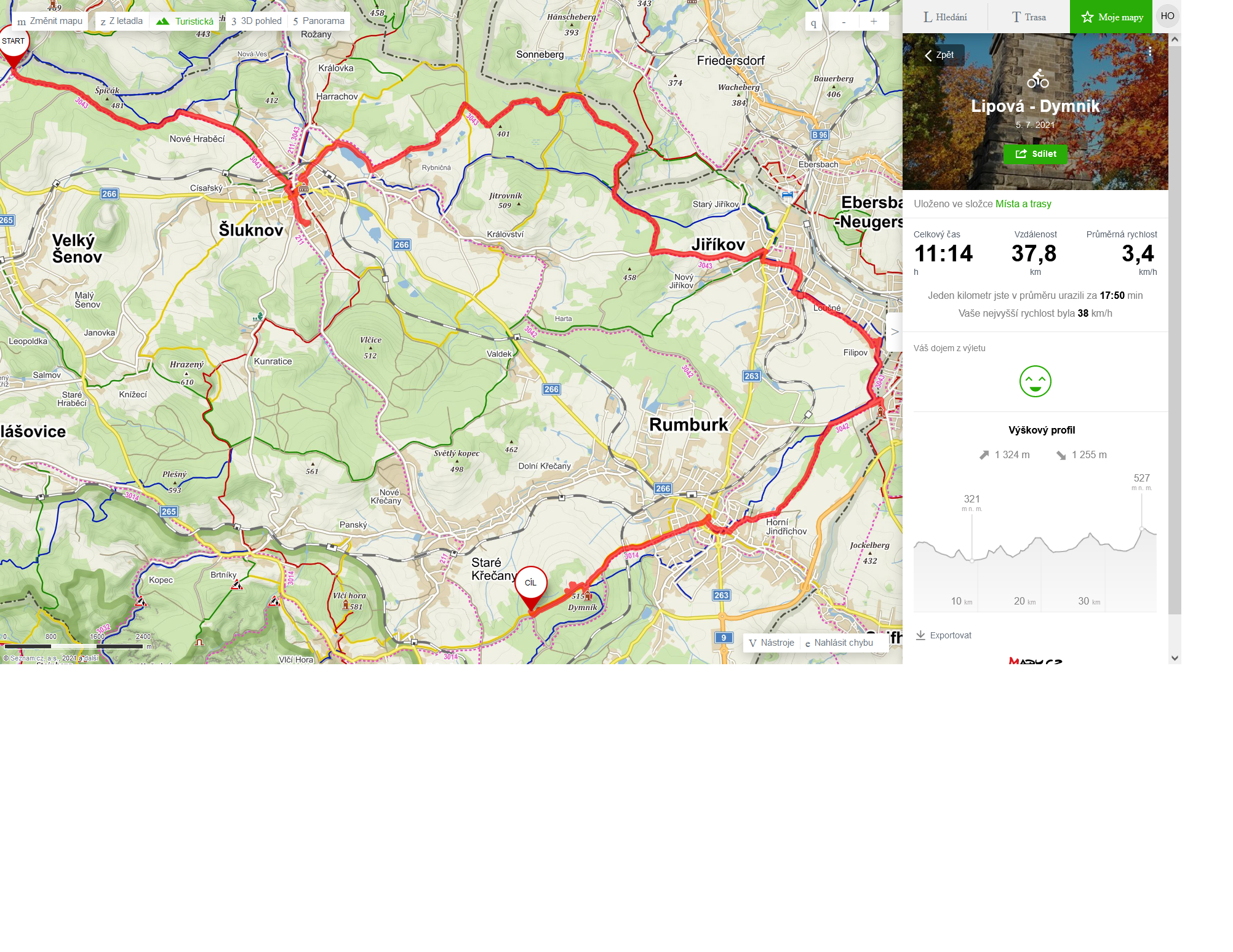Select the Turistická map layer
The width and height of the screenshot is (1233, 952).
pos(185,21)
